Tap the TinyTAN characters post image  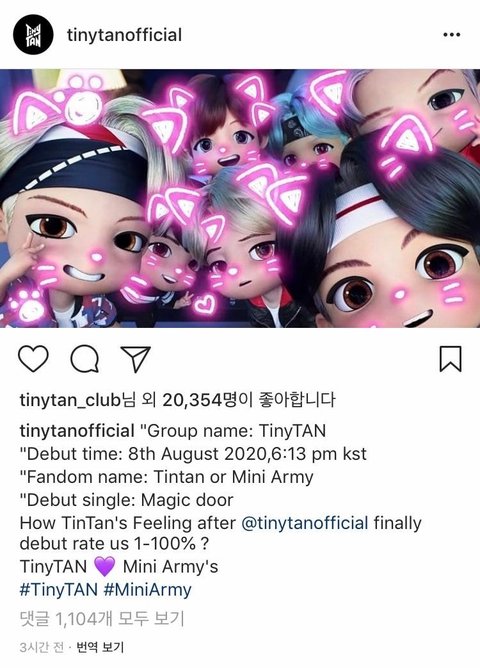[240, 199]
